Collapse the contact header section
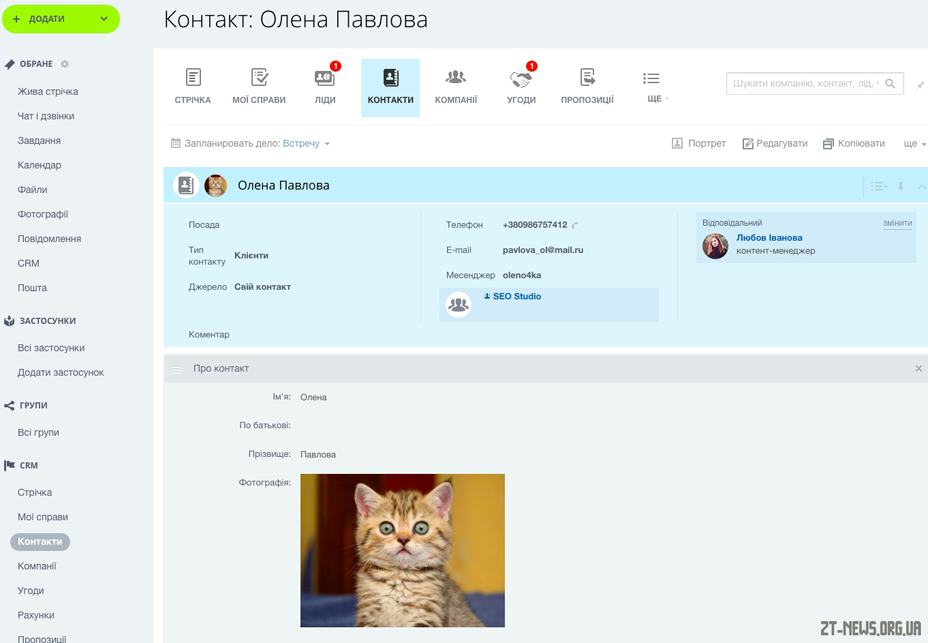Viewport: 928px width, 643px height. (x=921, y=187)
